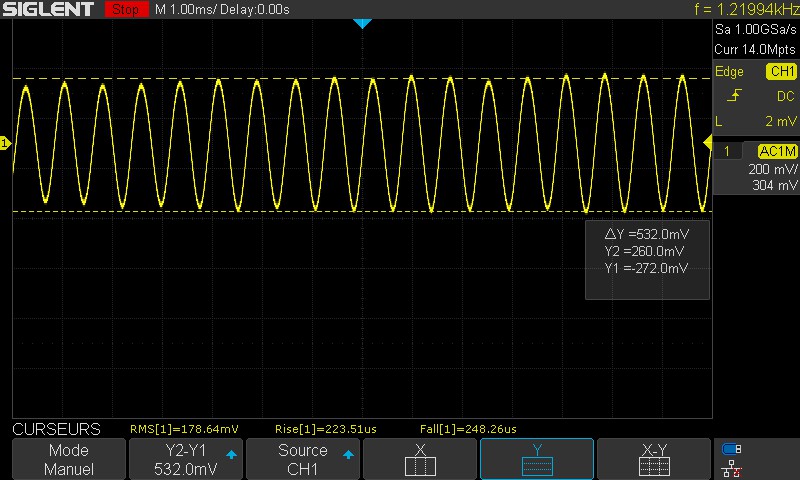Click the rising edge slope icon
The width and height of the screenshot is (800, 480).
pos(734,95)
